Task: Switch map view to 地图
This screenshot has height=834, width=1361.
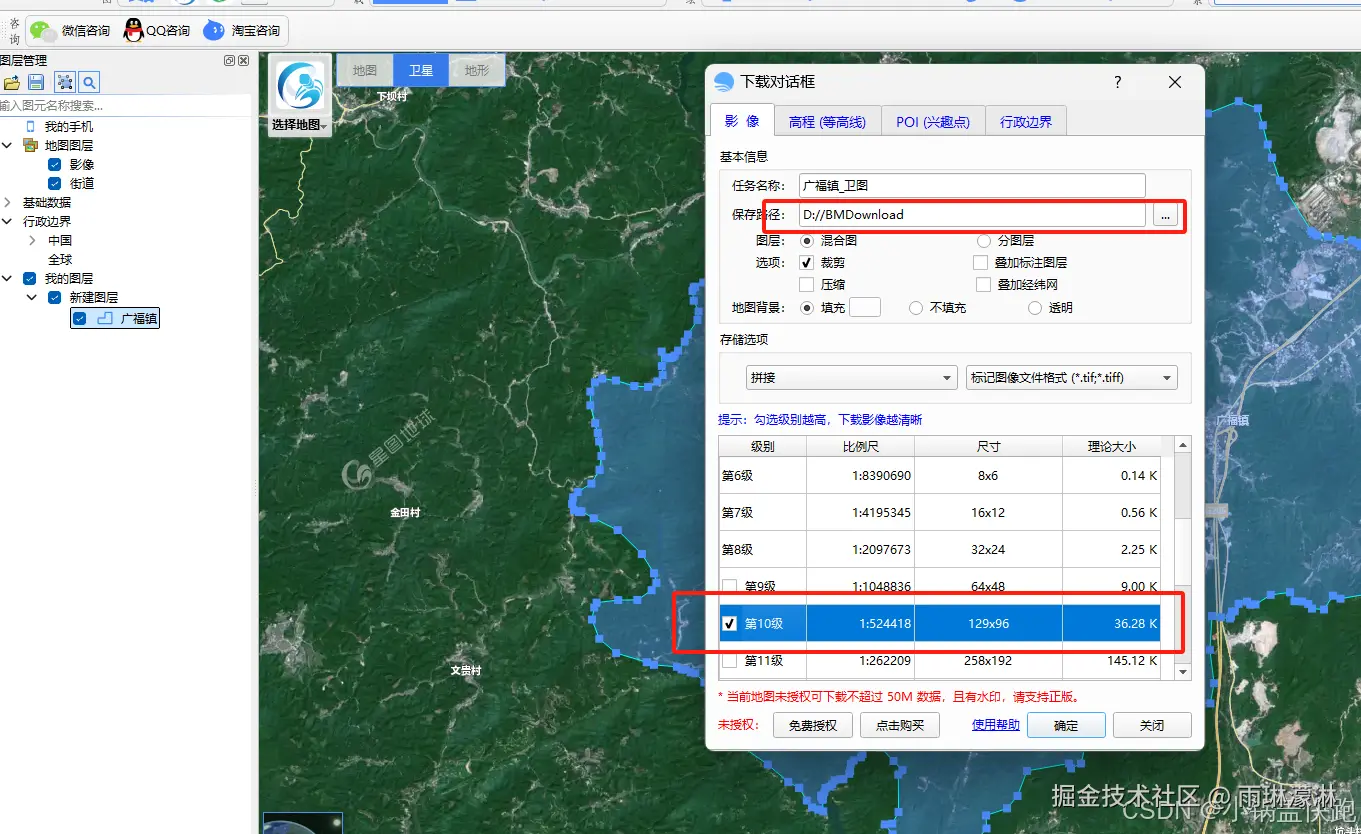Action: [x=365, y=71]
